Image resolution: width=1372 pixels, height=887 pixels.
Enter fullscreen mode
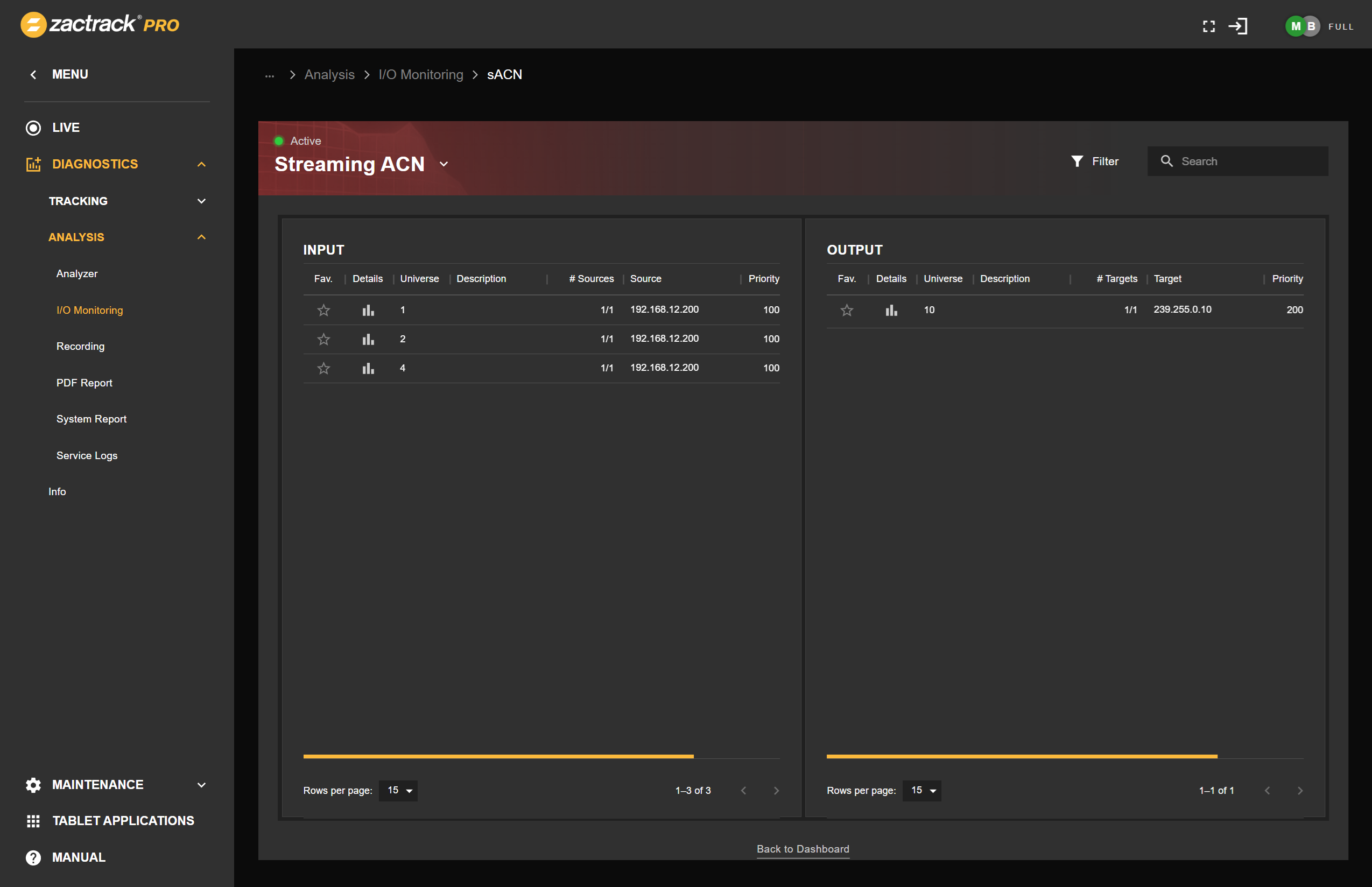(x=1209, y=26)
